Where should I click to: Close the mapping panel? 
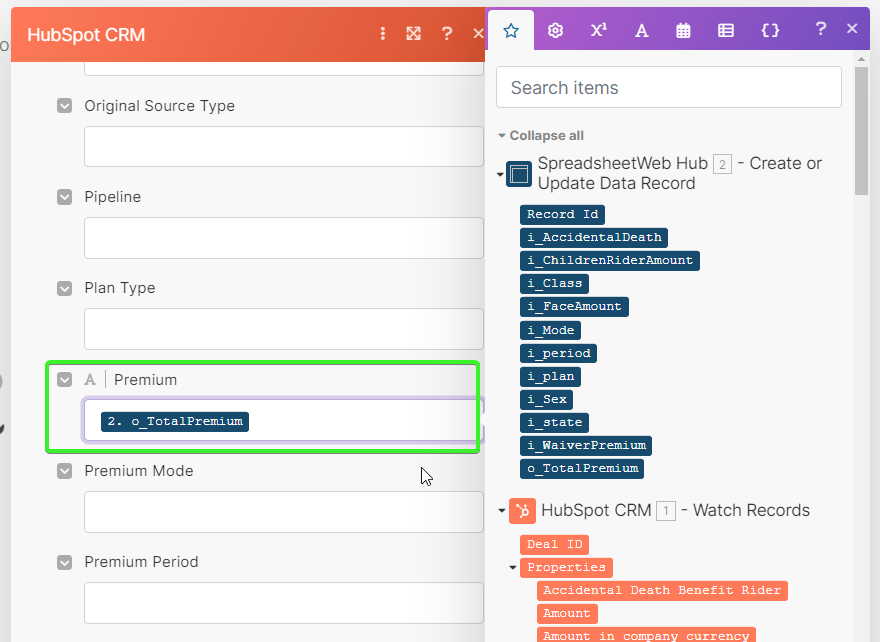852,29
